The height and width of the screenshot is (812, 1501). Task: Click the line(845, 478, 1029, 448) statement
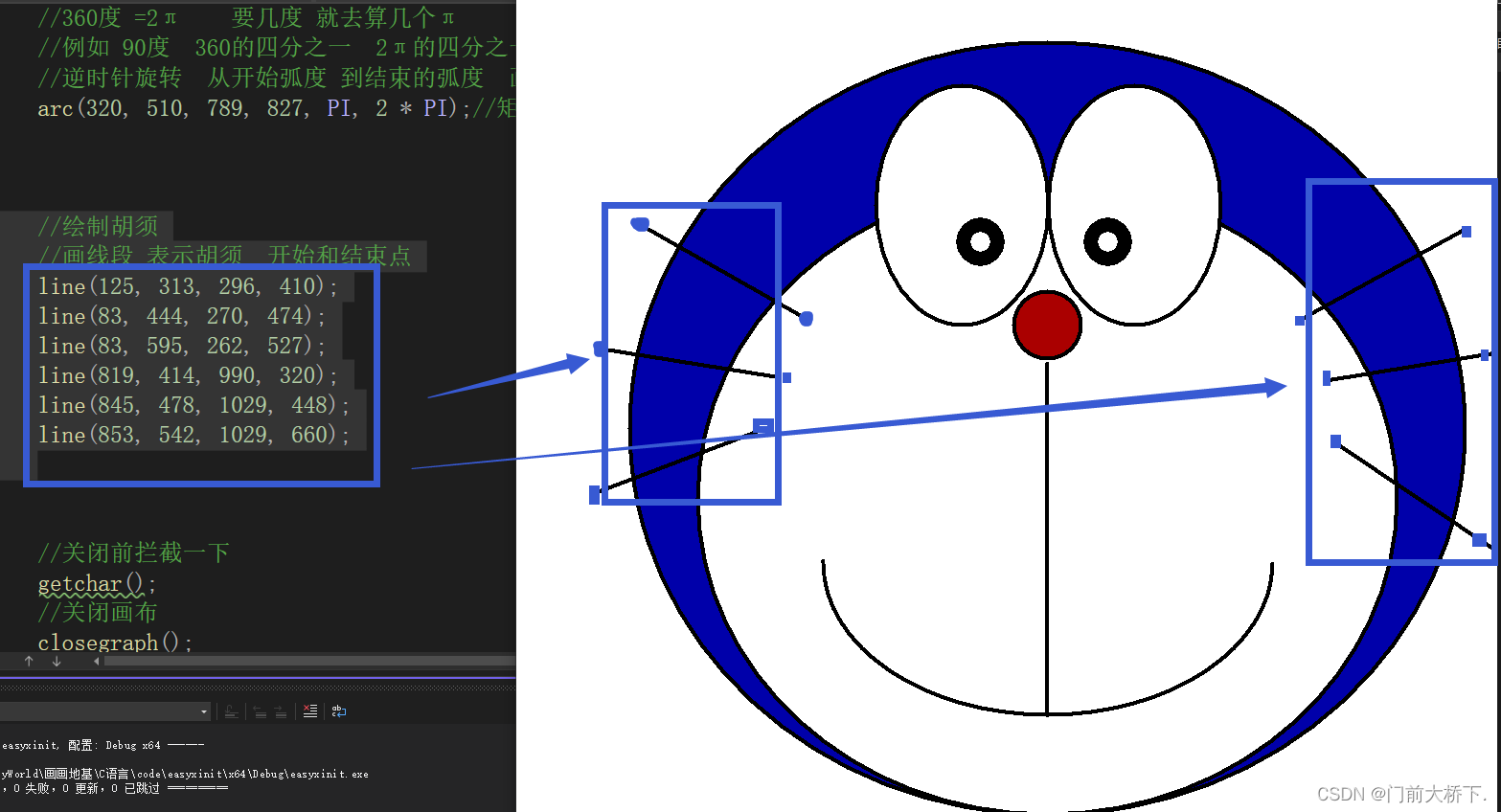(193, 405)
